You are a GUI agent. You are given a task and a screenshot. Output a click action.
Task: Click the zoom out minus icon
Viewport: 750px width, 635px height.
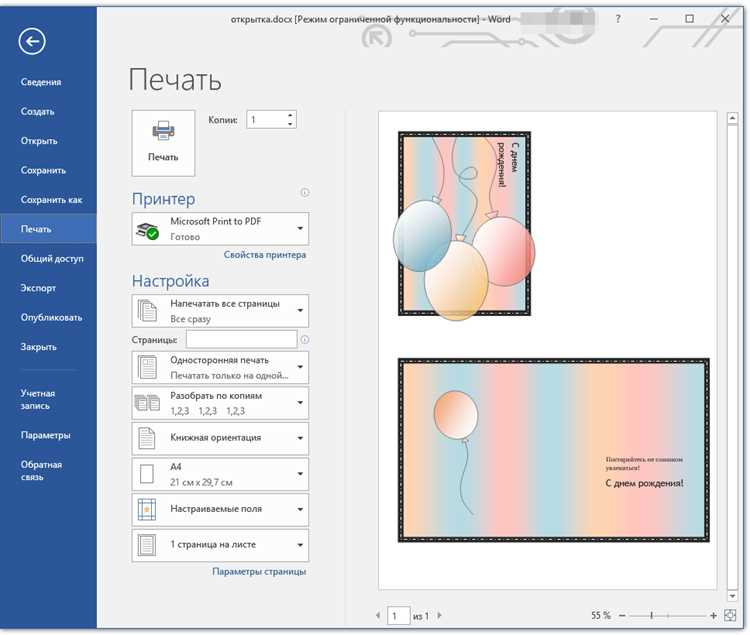click(622, 616)
